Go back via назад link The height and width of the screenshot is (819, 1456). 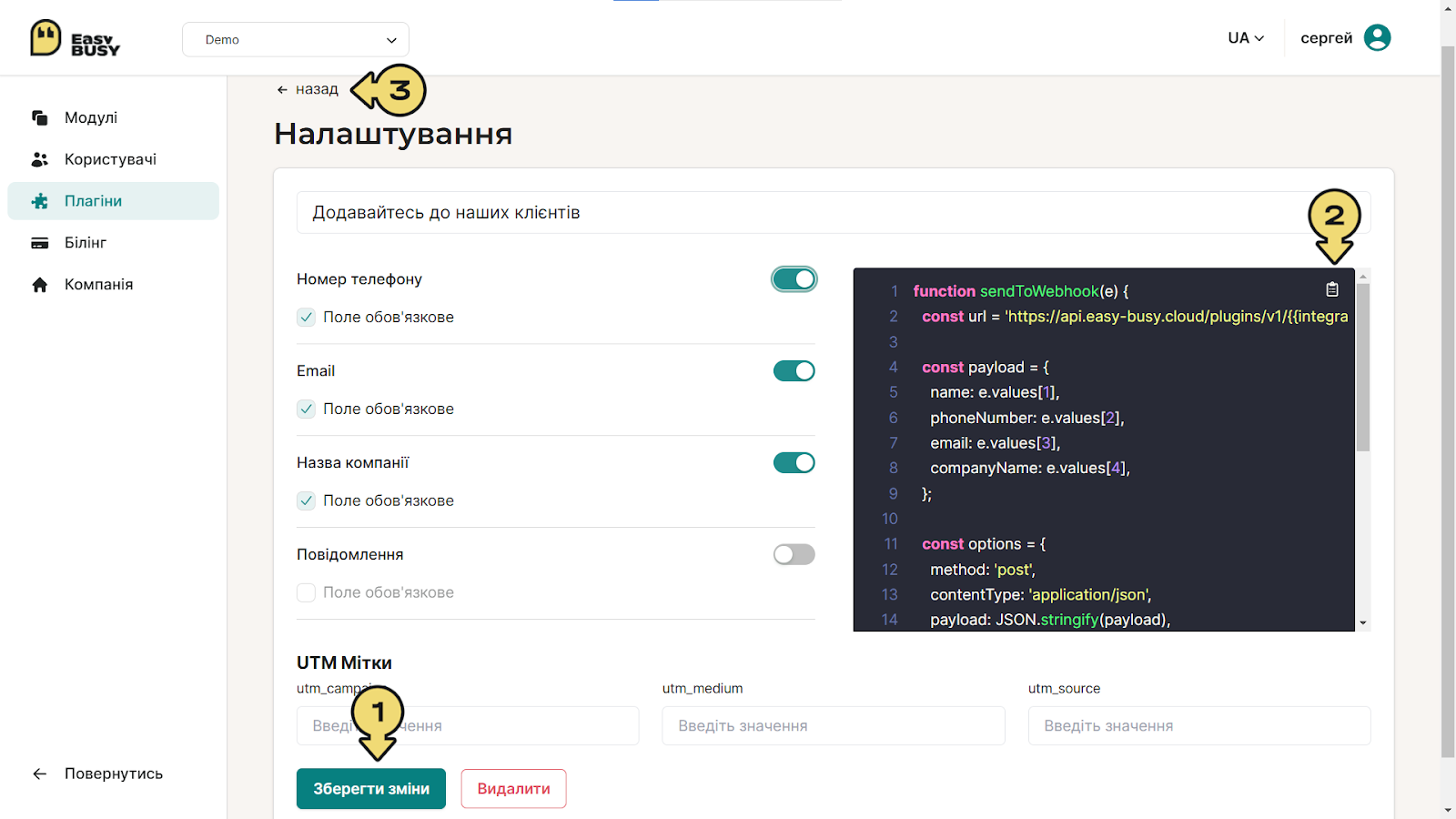(x=308, y=89)
